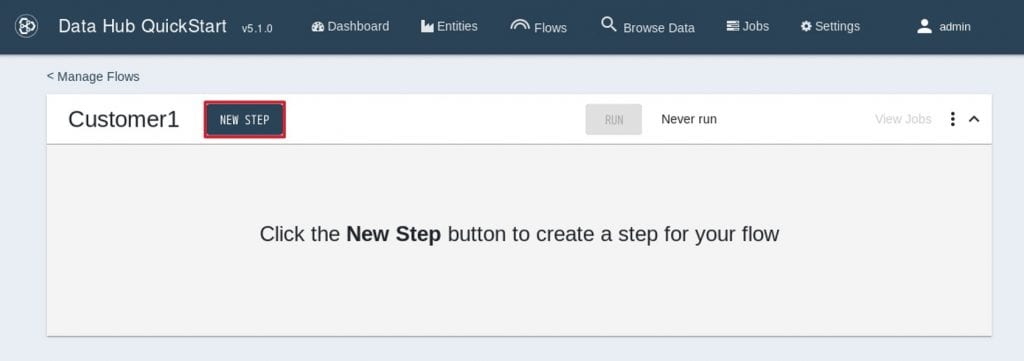Click the admin user avatar icon
This screenshot has width=1024, height=361.
click(x=924, y=26)
